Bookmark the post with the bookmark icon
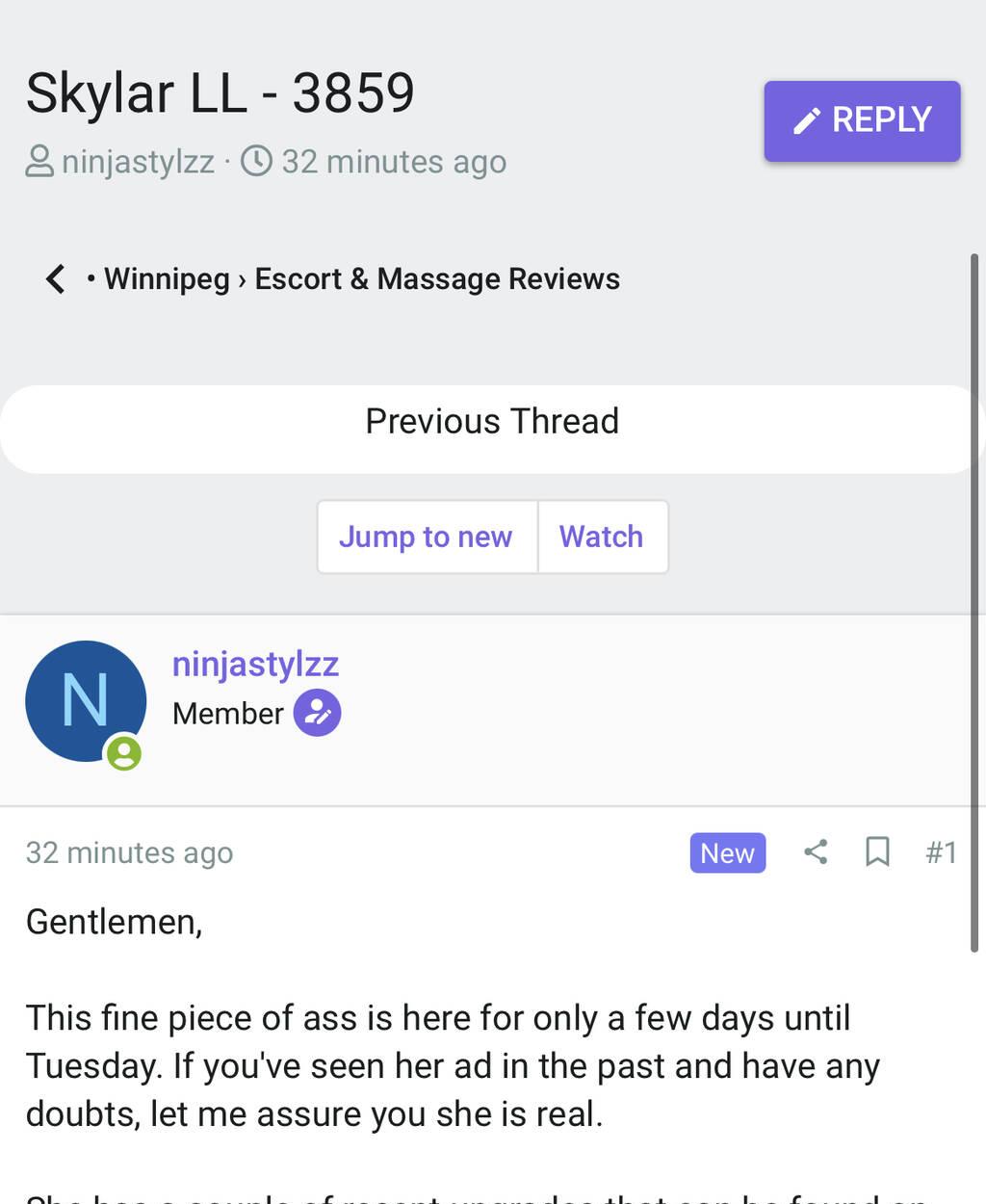This screenshot has height=1204, width=986. 877,851
